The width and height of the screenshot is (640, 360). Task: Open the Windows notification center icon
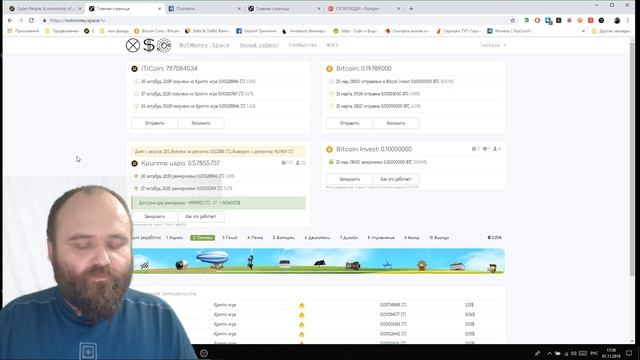point(629,353)
